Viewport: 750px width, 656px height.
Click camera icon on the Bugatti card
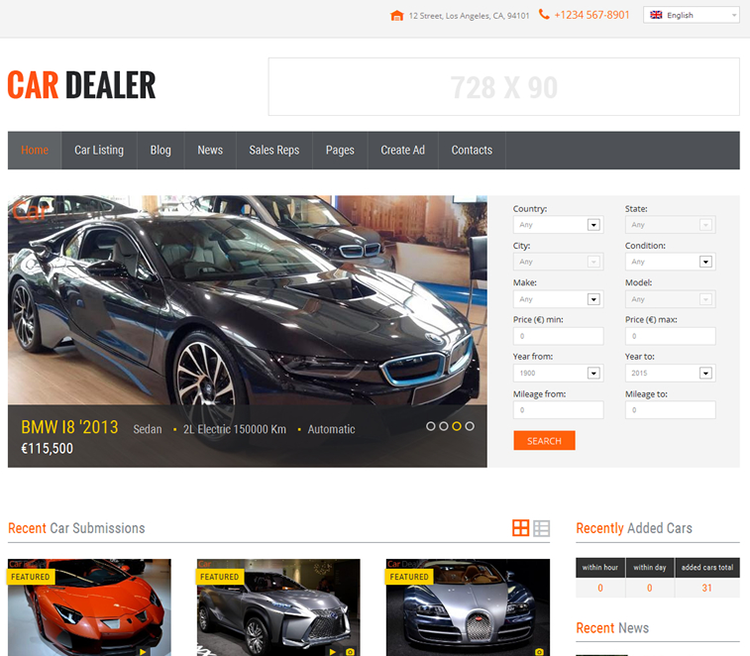coord(539,651)
